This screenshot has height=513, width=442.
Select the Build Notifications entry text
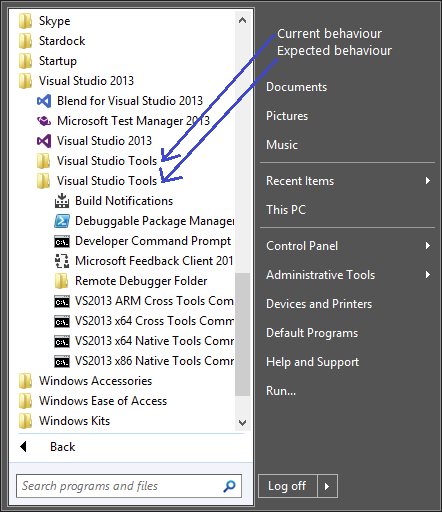coord(124,201)
